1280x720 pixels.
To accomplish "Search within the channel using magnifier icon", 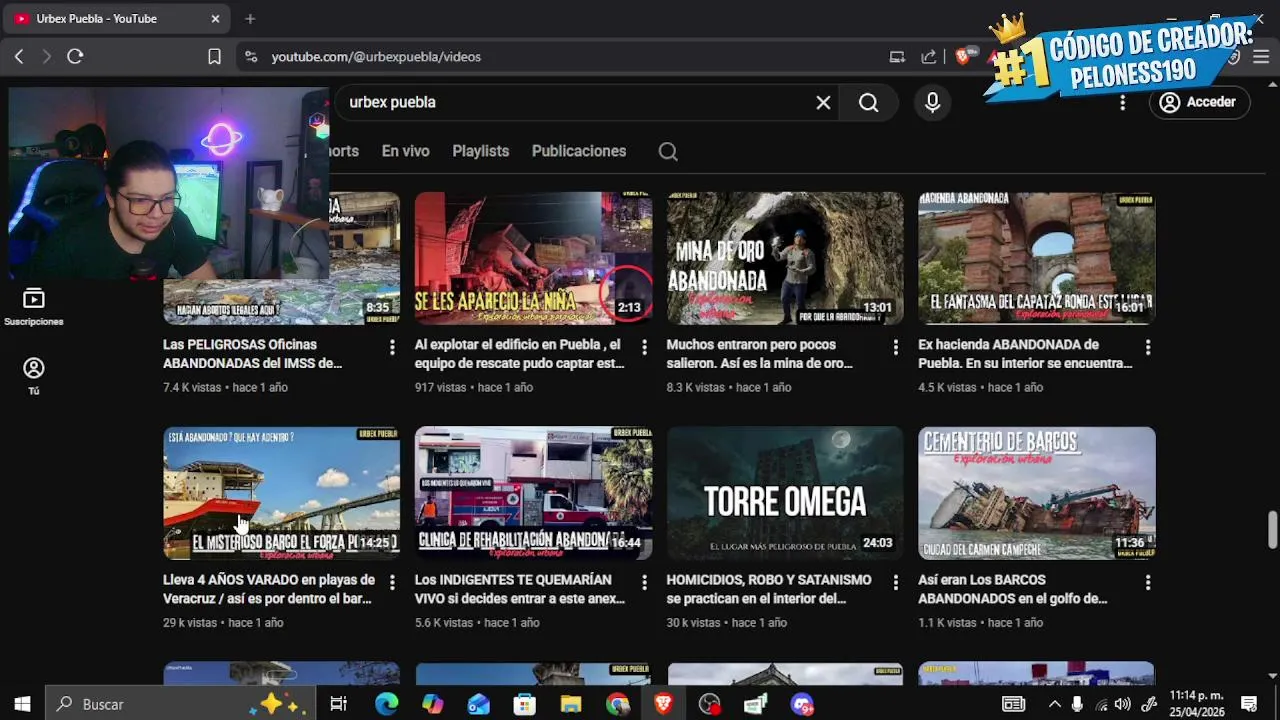I will (668, 152).
